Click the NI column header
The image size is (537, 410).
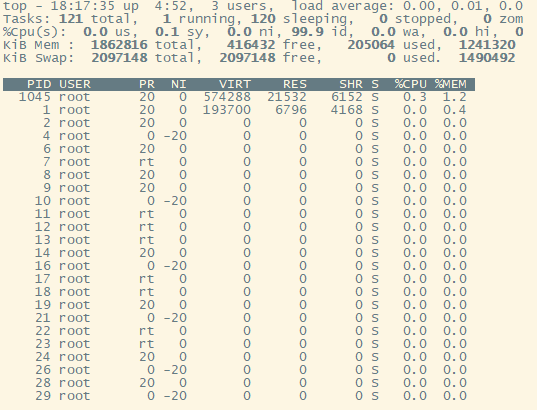point(179,84)
